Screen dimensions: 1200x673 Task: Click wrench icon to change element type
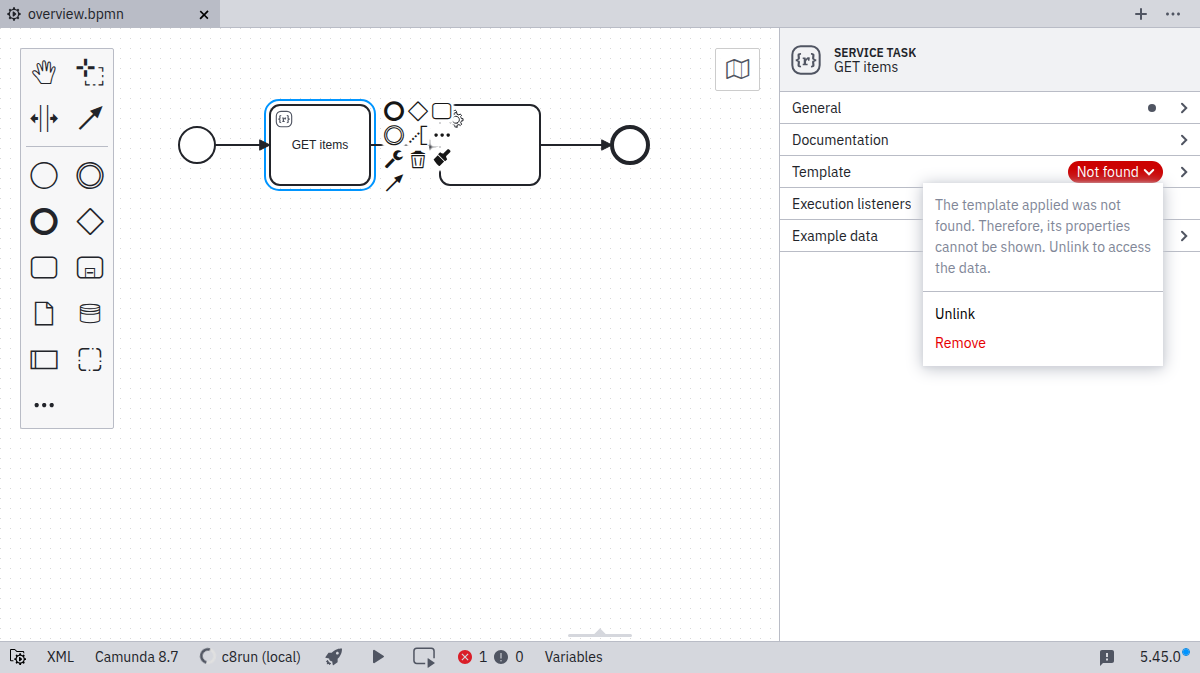(393, 159)
